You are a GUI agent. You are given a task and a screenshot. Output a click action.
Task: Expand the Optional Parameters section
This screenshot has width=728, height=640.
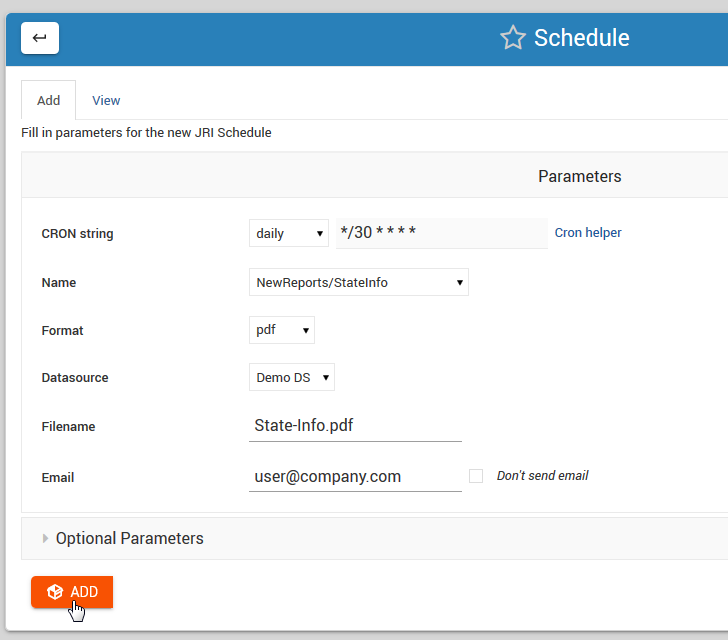pyautogui.click(x=130, y=538)
